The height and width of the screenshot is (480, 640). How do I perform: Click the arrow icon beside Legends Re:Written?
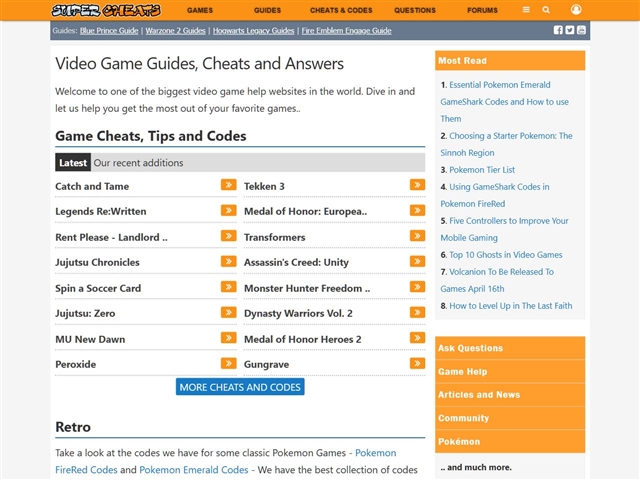(229, 210)
